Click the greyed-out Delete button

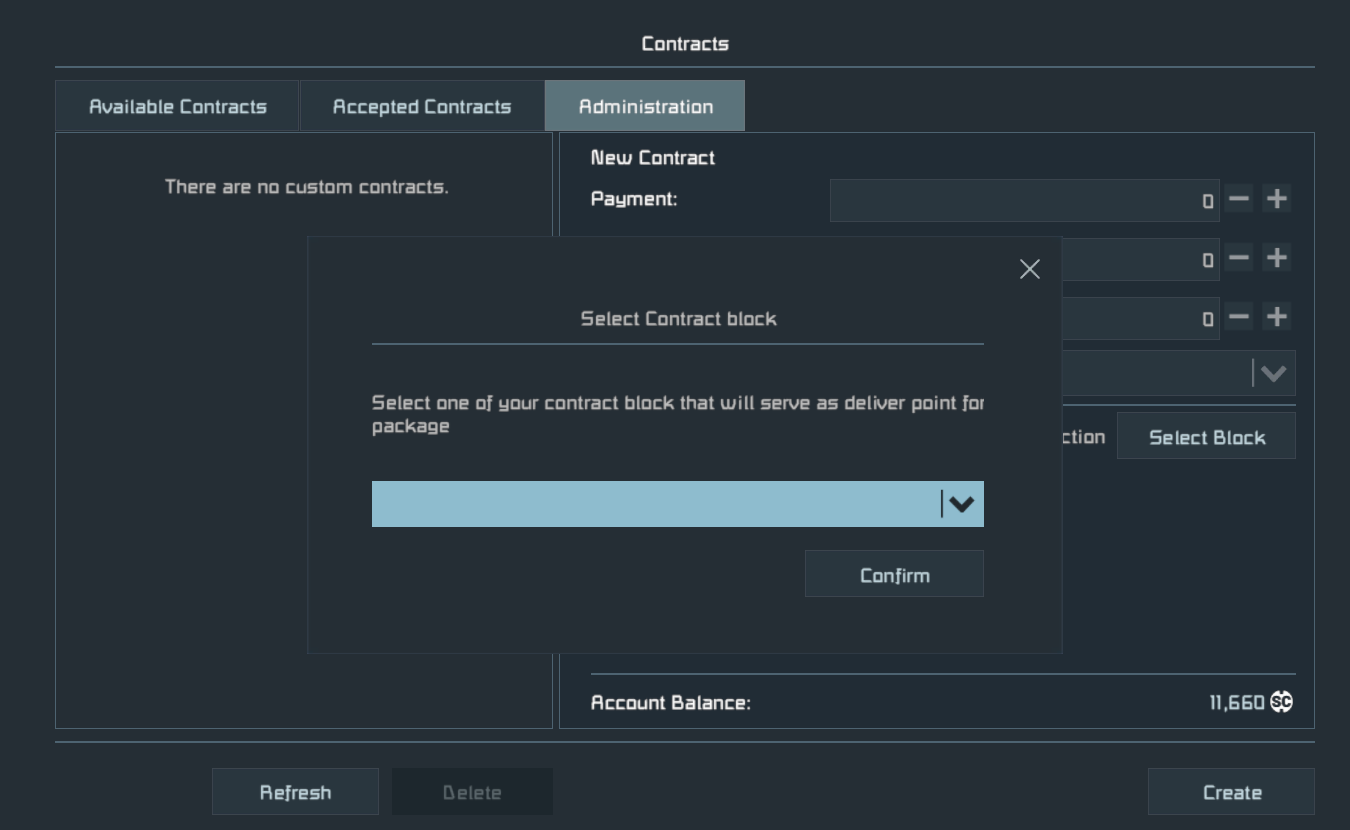point(472,792)
